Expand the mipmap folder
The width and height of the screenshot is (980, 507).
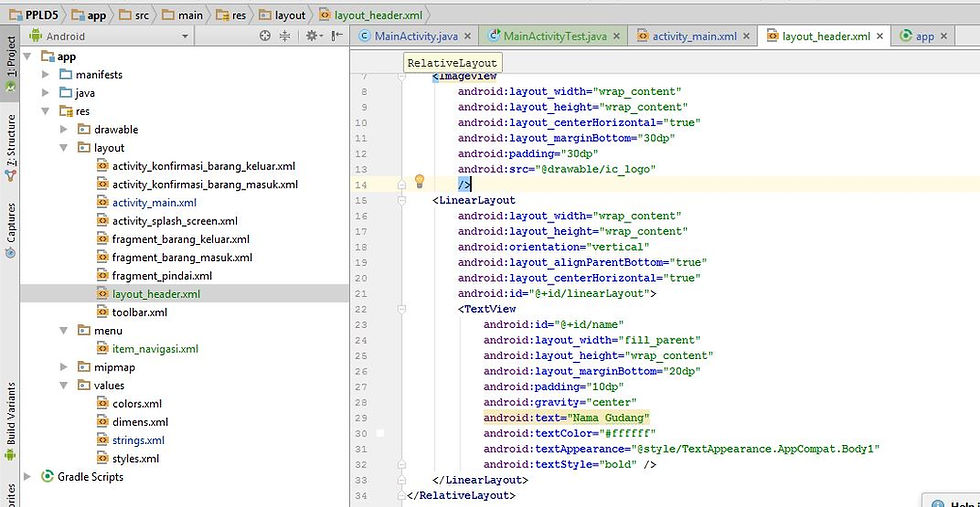click(x=63, y=367)
